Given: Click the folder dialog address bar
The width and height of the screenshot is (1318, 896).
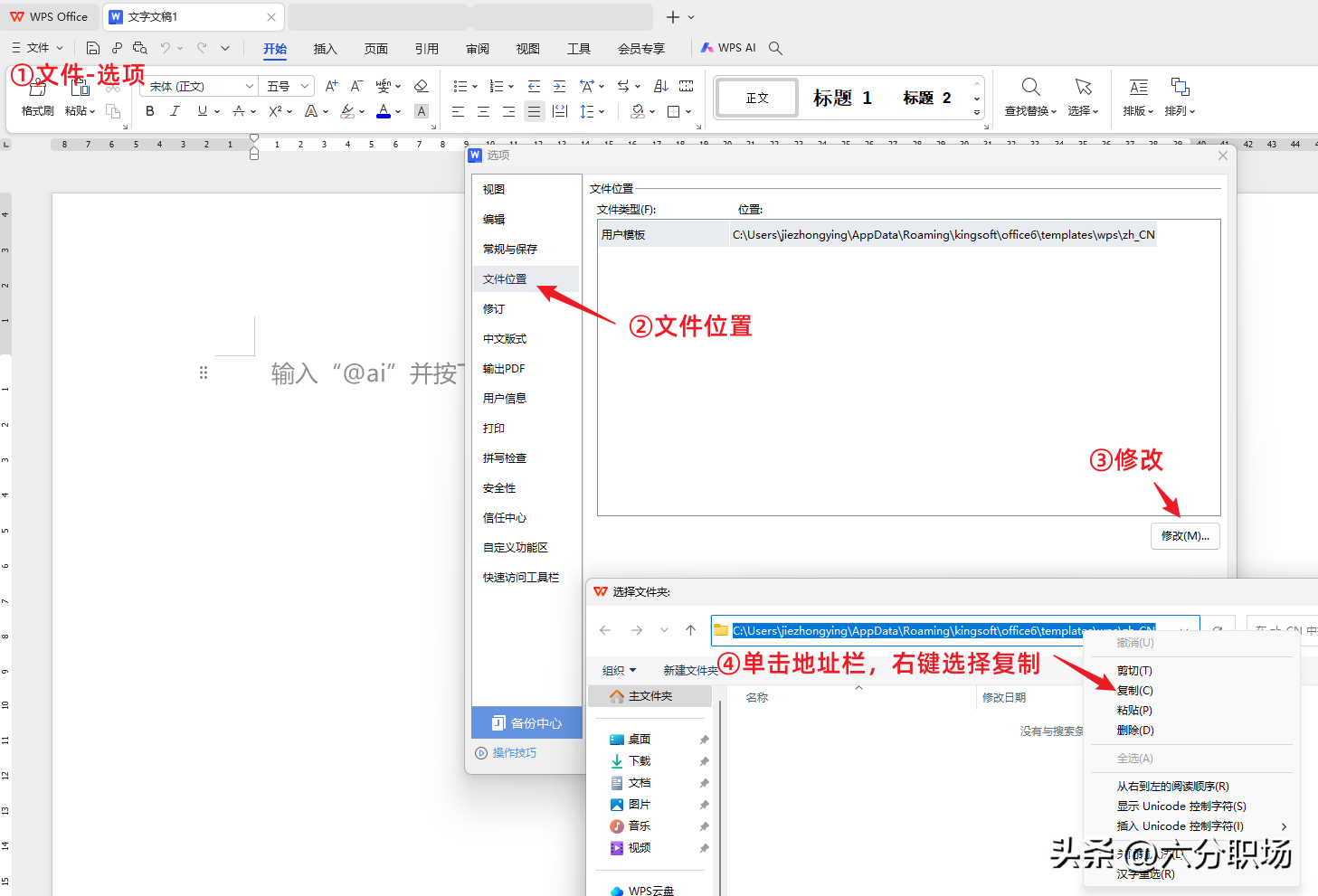Looking at the screenshot, I should click(955, 630).
